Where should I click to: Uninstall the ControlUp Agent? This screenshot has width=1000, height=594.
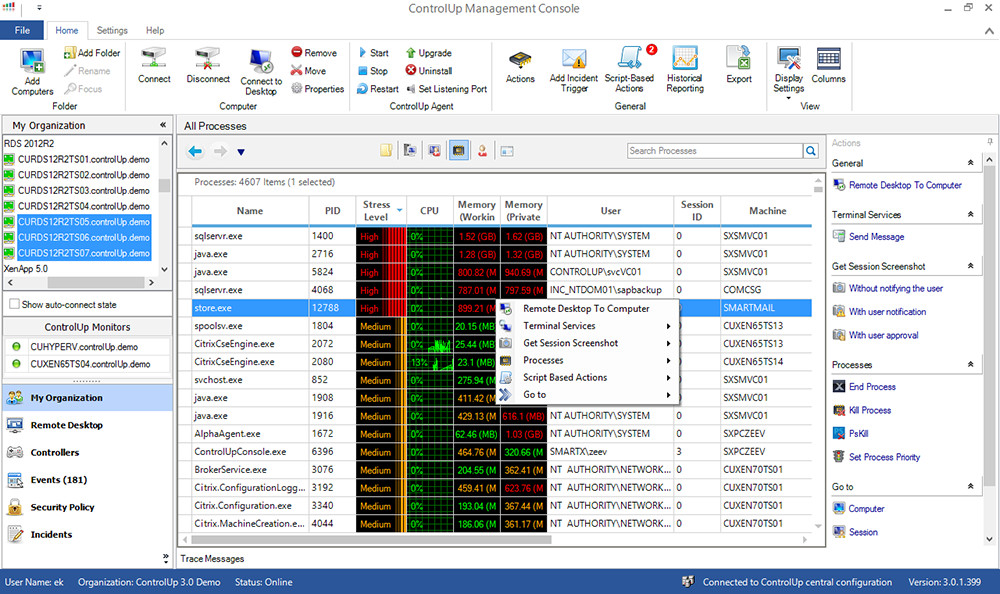[429, 71]
